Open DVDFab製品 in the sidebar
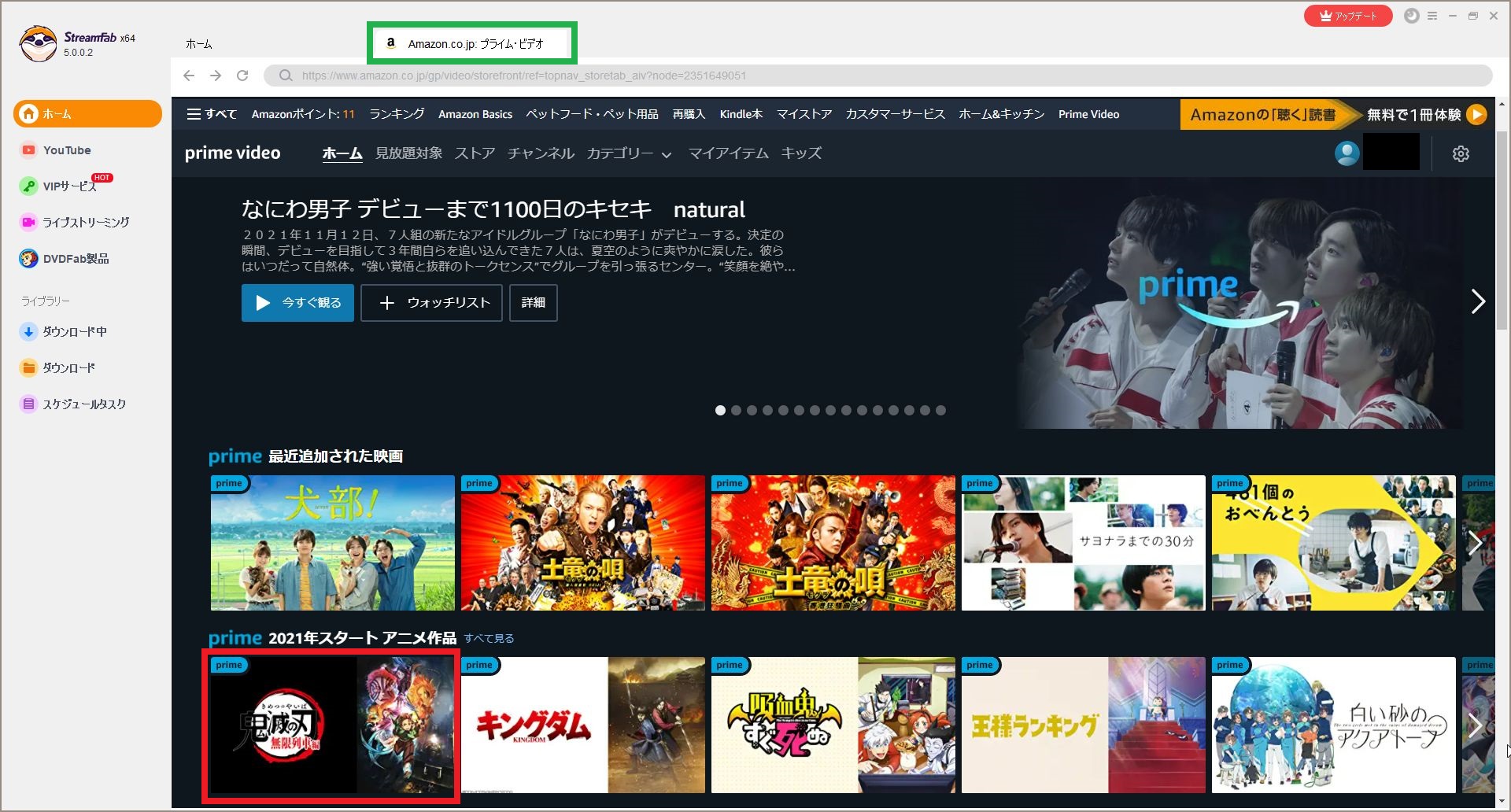The width and height of the screenshot is (1511, 812). [65, 259]
